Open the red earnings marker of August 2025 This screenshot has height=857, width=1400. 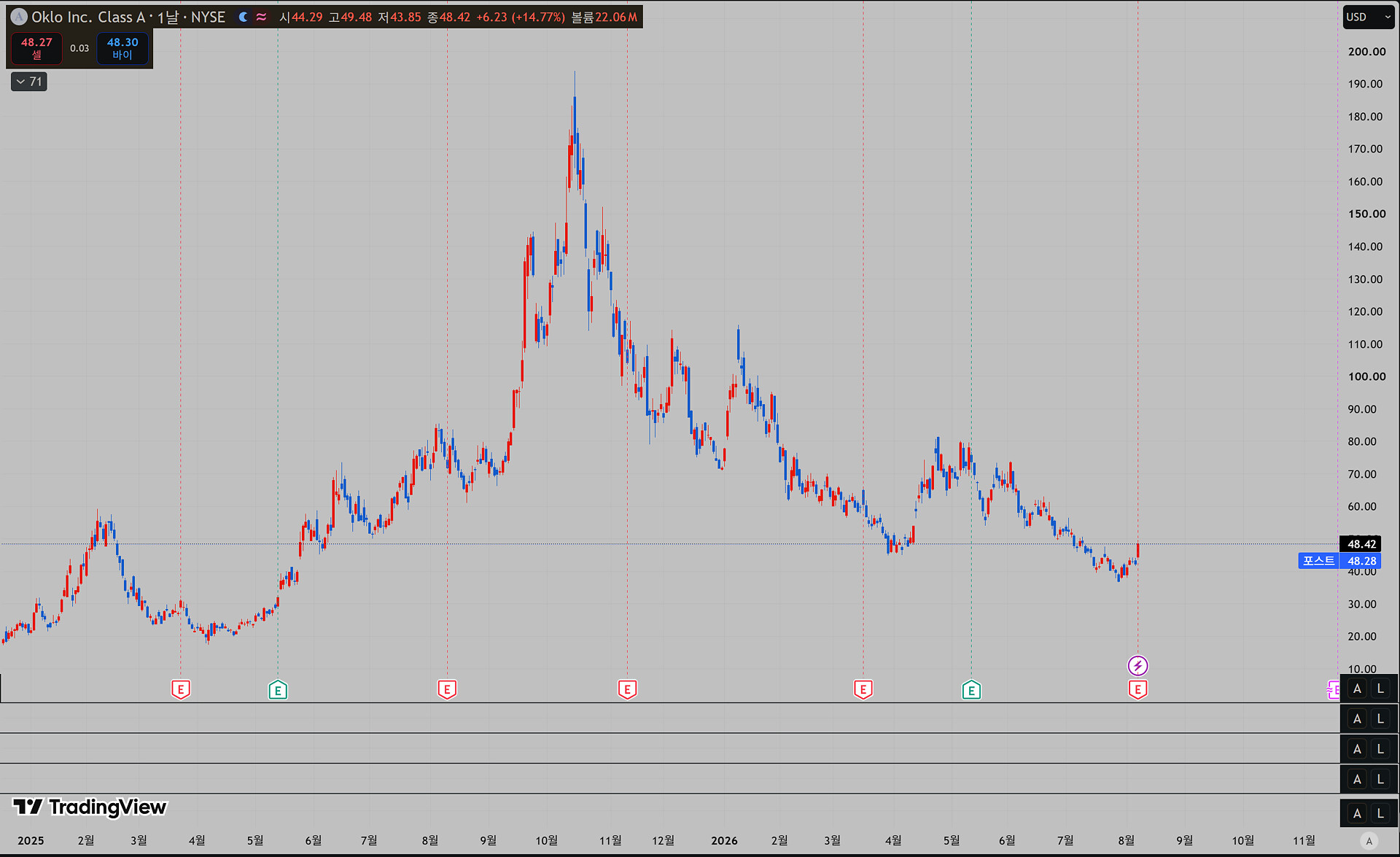(447, 689)
